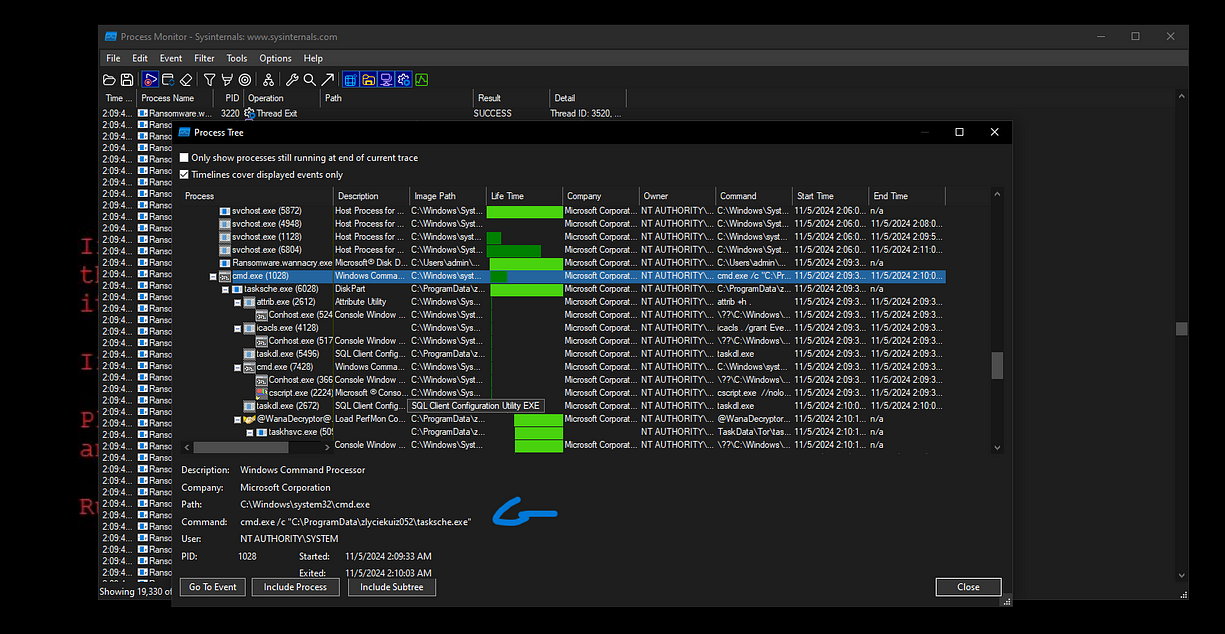Click the Include Subtree button
The image size is (1225, 634).
pos(391,587)
